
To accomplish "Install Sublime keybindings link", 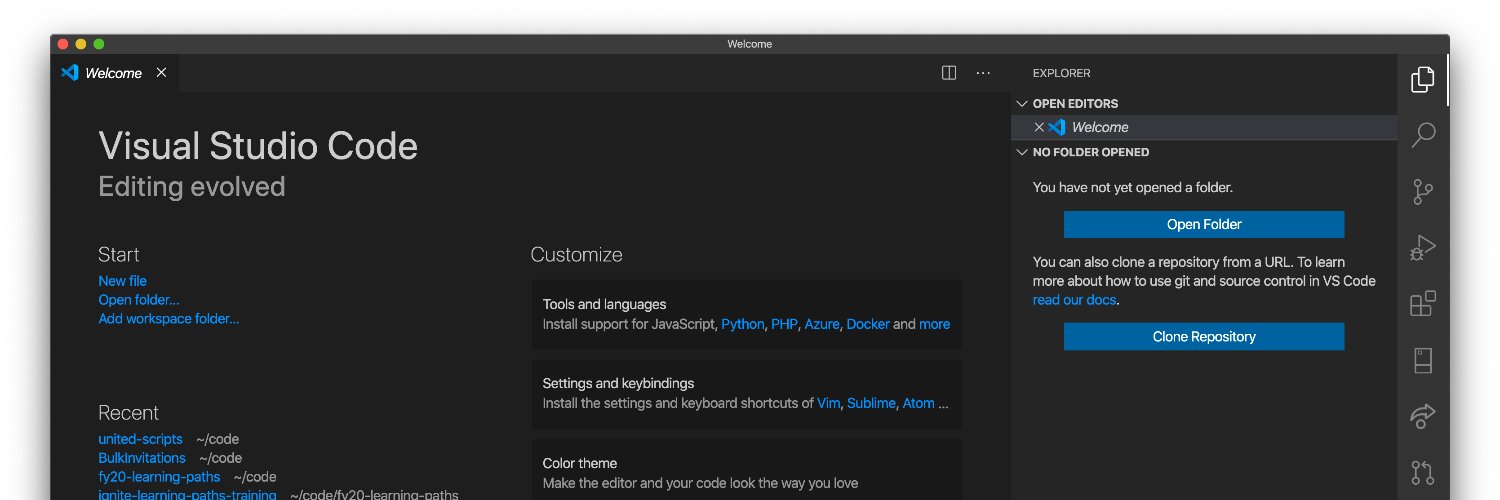I will pyautogui.click(x=871, y=403).
